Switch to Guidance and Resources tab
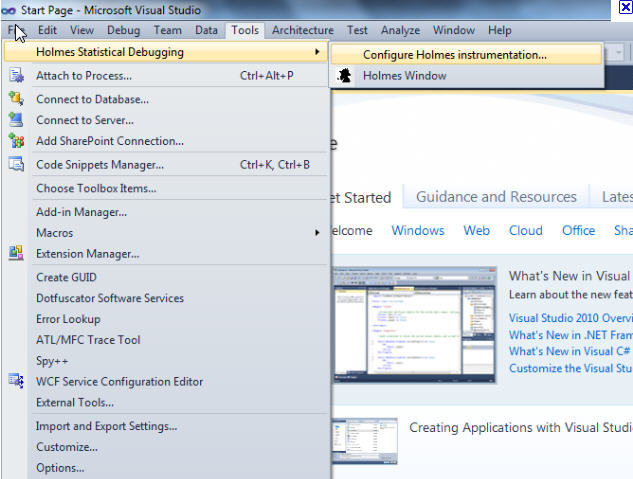This screenshot has height=479, width=633. coord(496,197)
